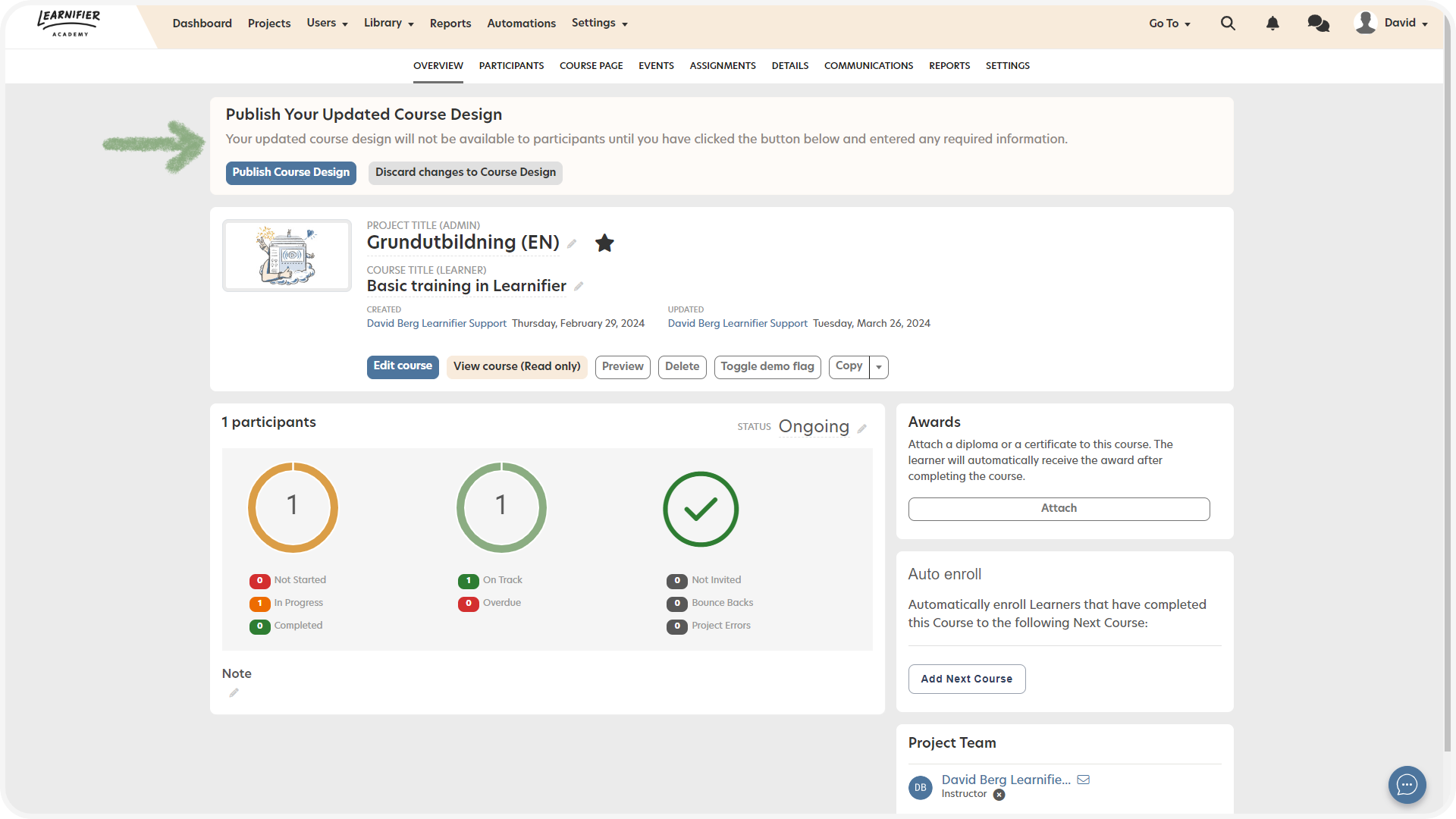Image resolution: width=1456 pixels, height=819 pixels.
Task: Click the Edit course button
Action: pos(403,367)
